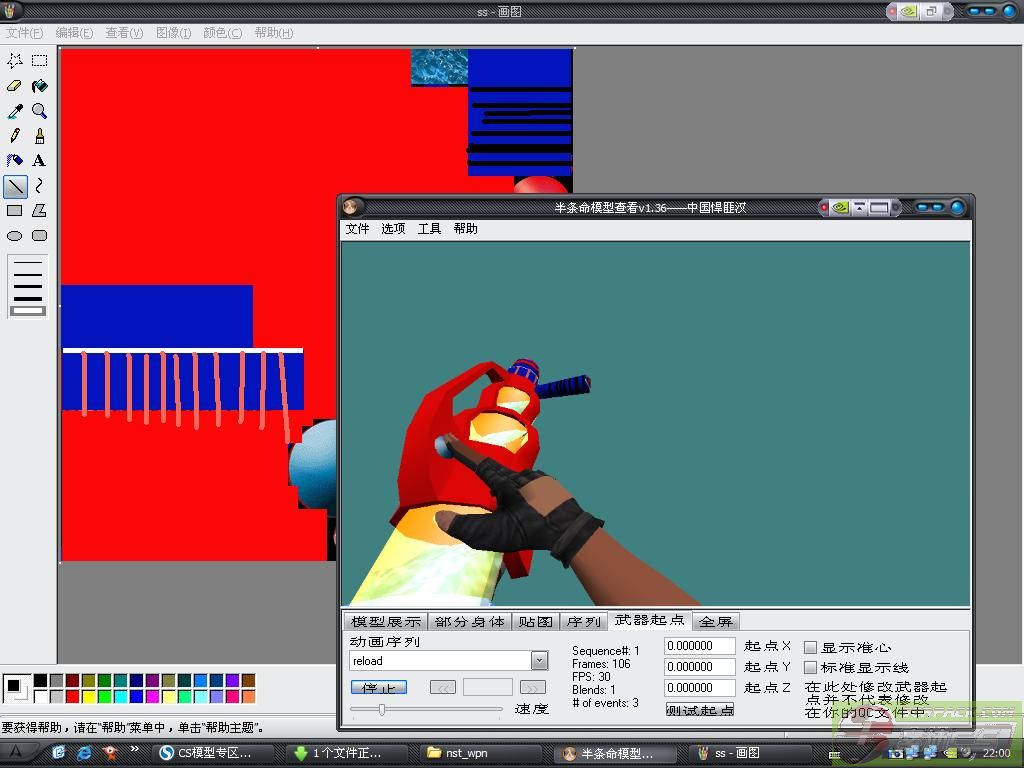The width and height of the screenshot is (1024, 768).
Task: Toggle the 标准显示线 checkbox
Action: pos(811,667)
